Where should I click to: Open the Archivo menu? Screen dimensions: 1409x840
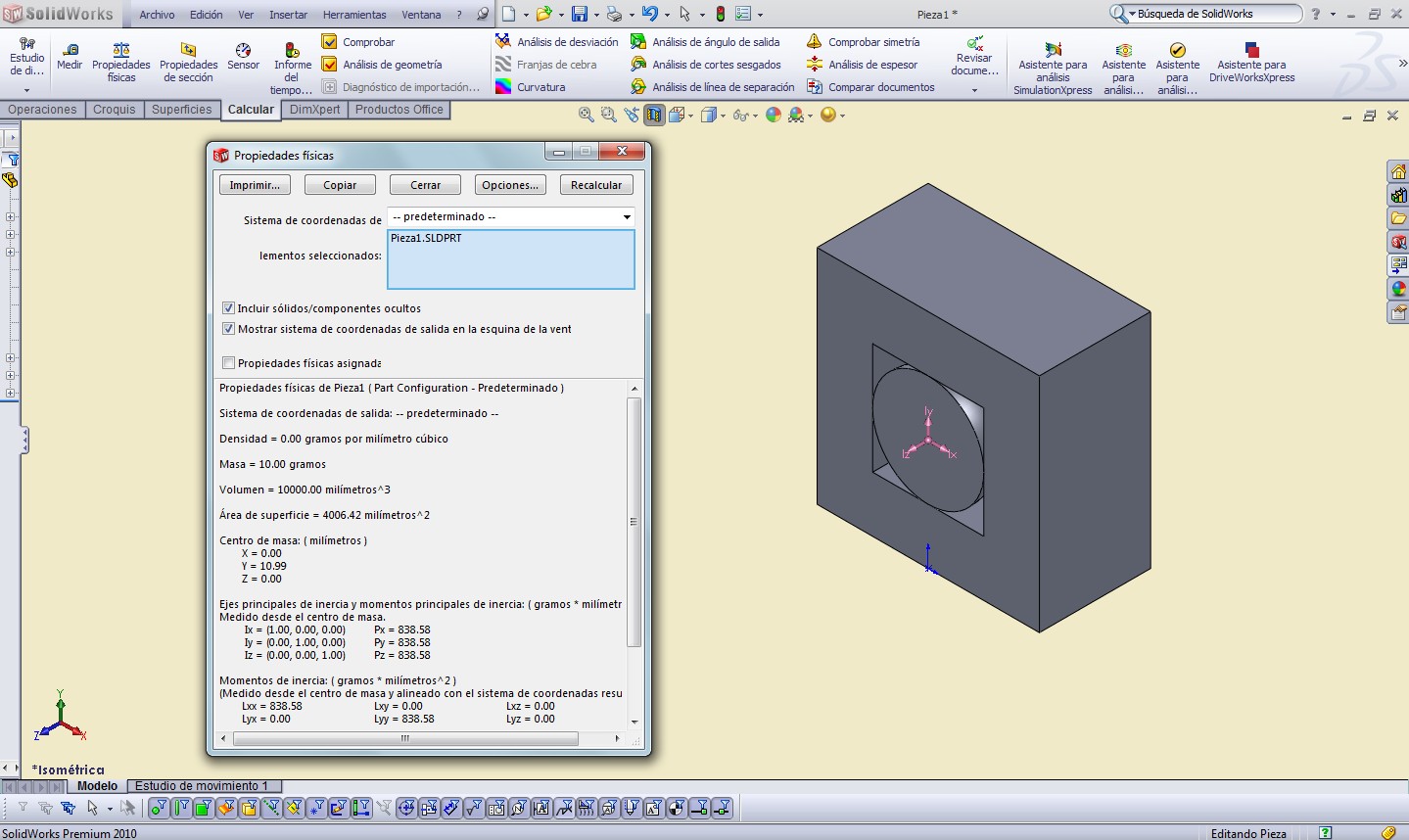click(x=157, y=15)
